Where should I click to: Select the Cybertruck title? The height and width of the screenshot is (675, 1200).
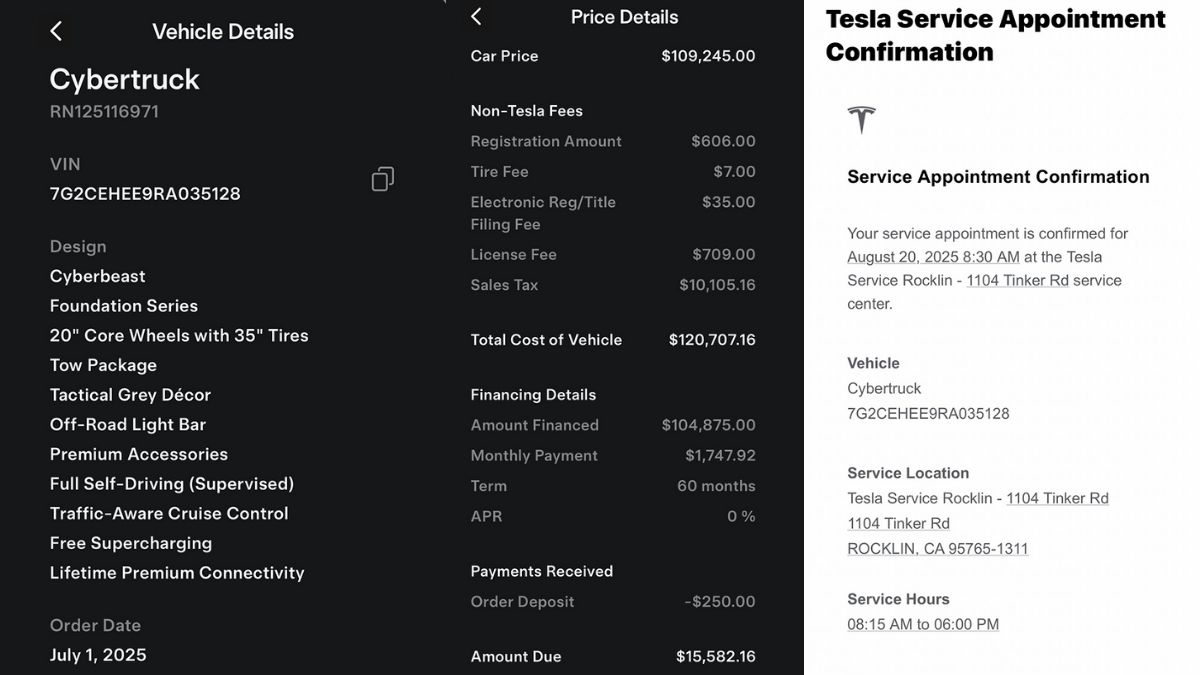pos(124,78)
